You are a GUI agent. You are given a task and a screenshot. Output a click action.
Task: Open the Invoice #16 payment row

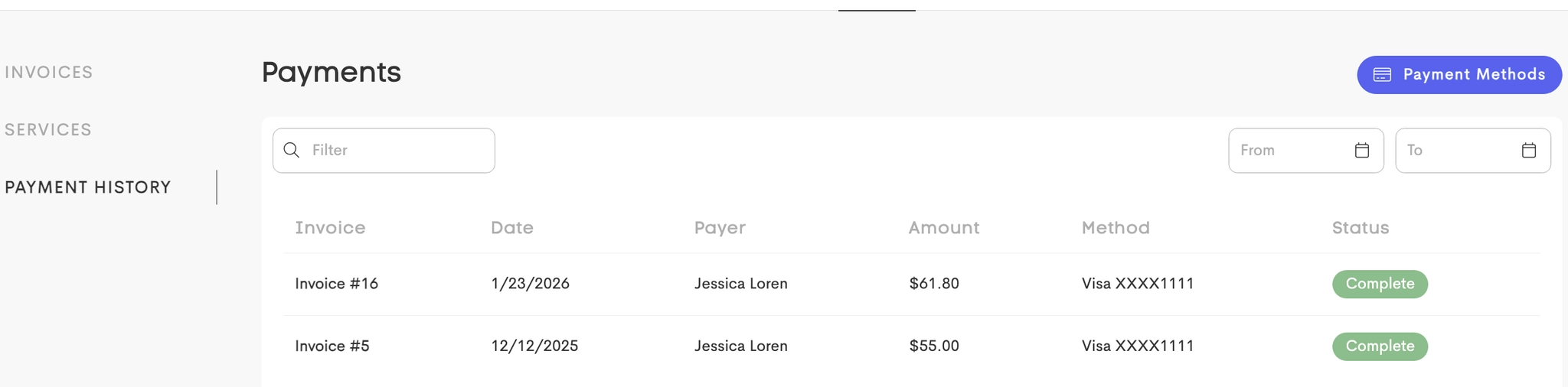coord(337,284)
